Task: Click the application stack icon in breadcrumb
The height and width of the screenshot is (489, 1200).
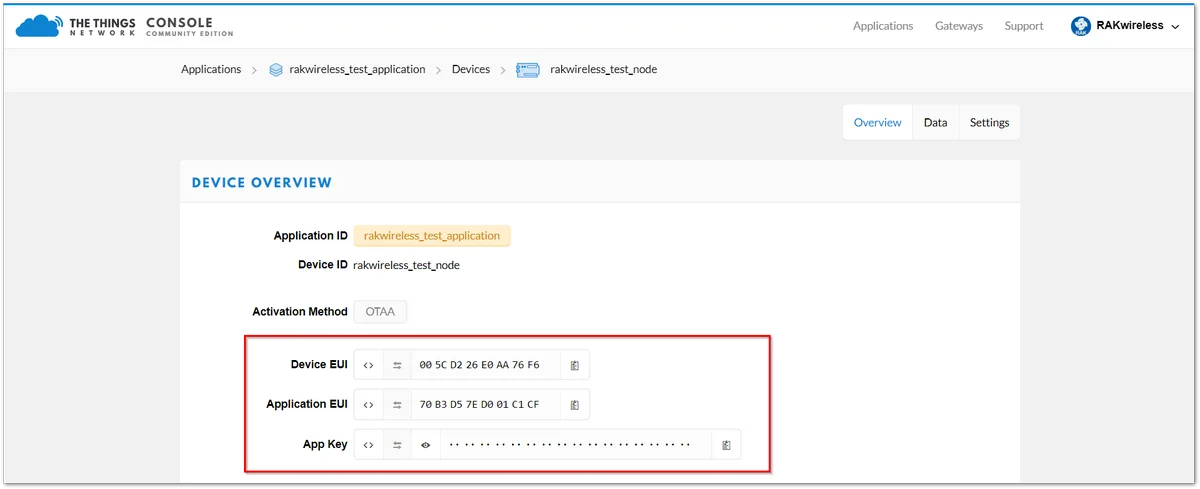Action: pos(276,70)
